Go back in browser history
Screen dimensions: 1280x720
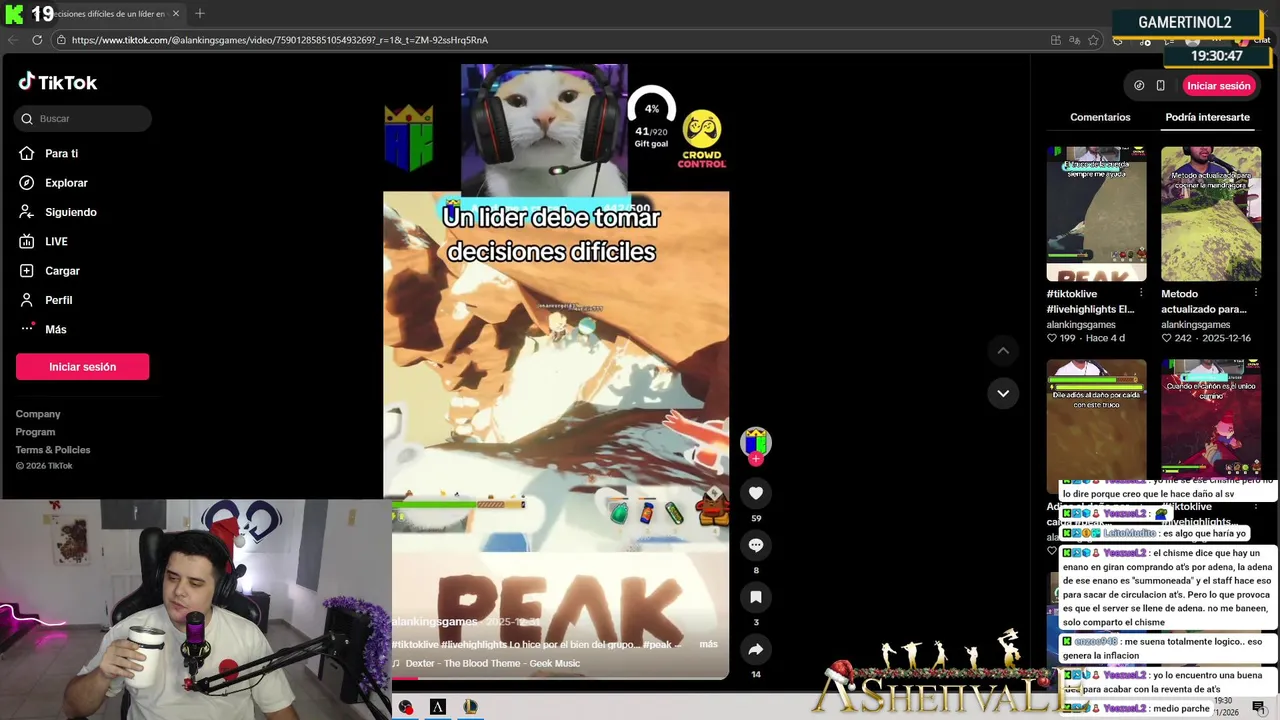click(x=13, y=40)
